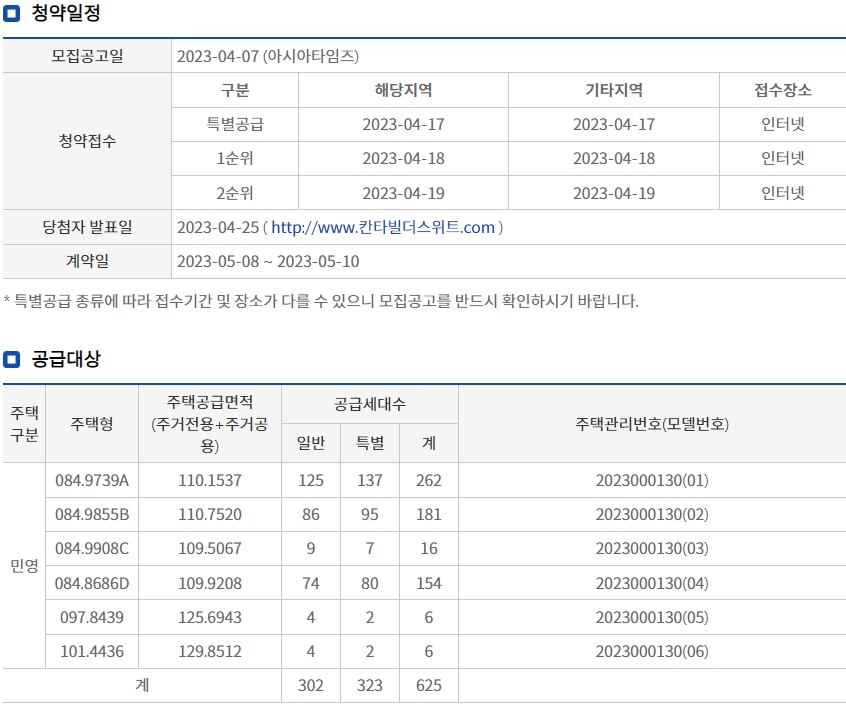
Task: Select housing type 084.9908C
Action: coord(92,548)
